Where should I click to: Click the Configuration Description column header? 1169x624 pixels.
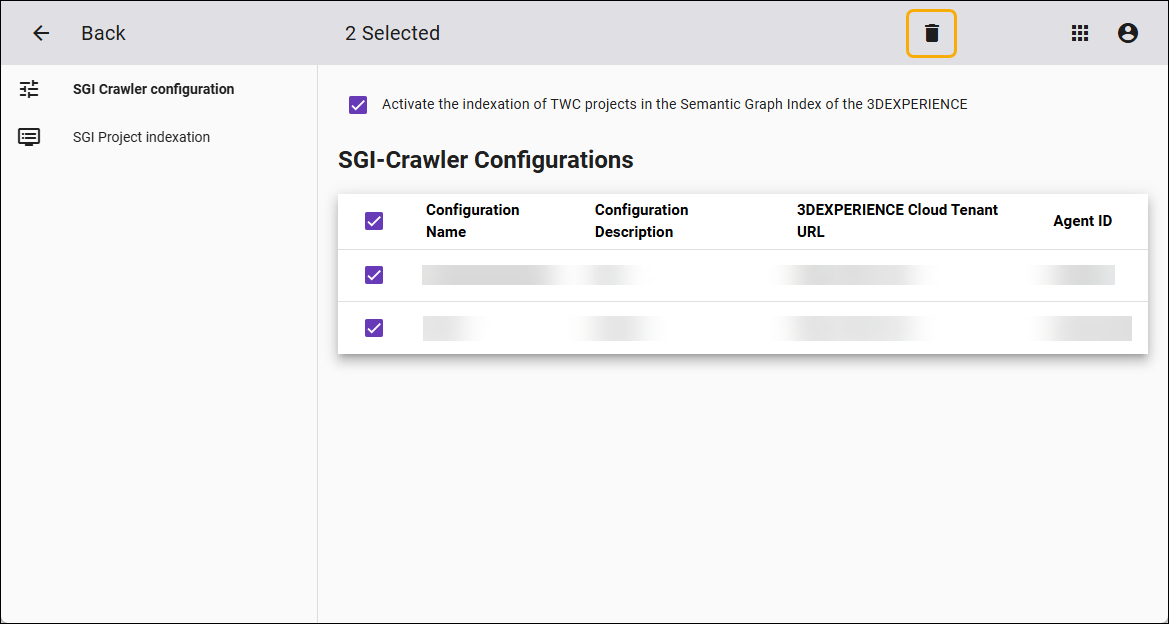[641, 221]
